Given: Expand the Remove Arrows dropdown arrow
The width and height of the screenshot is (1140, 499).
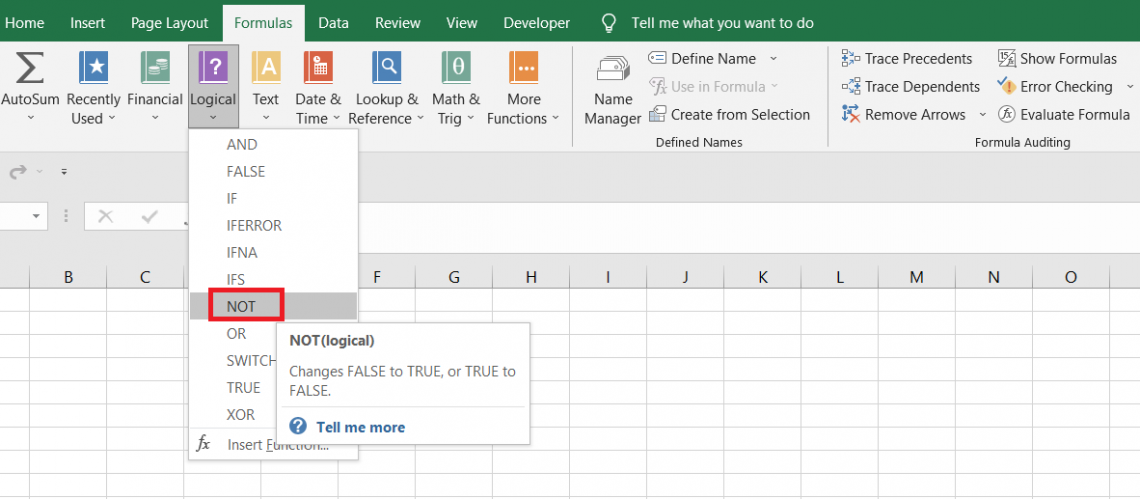Looking at the screenshot, I should click(982, 115).
